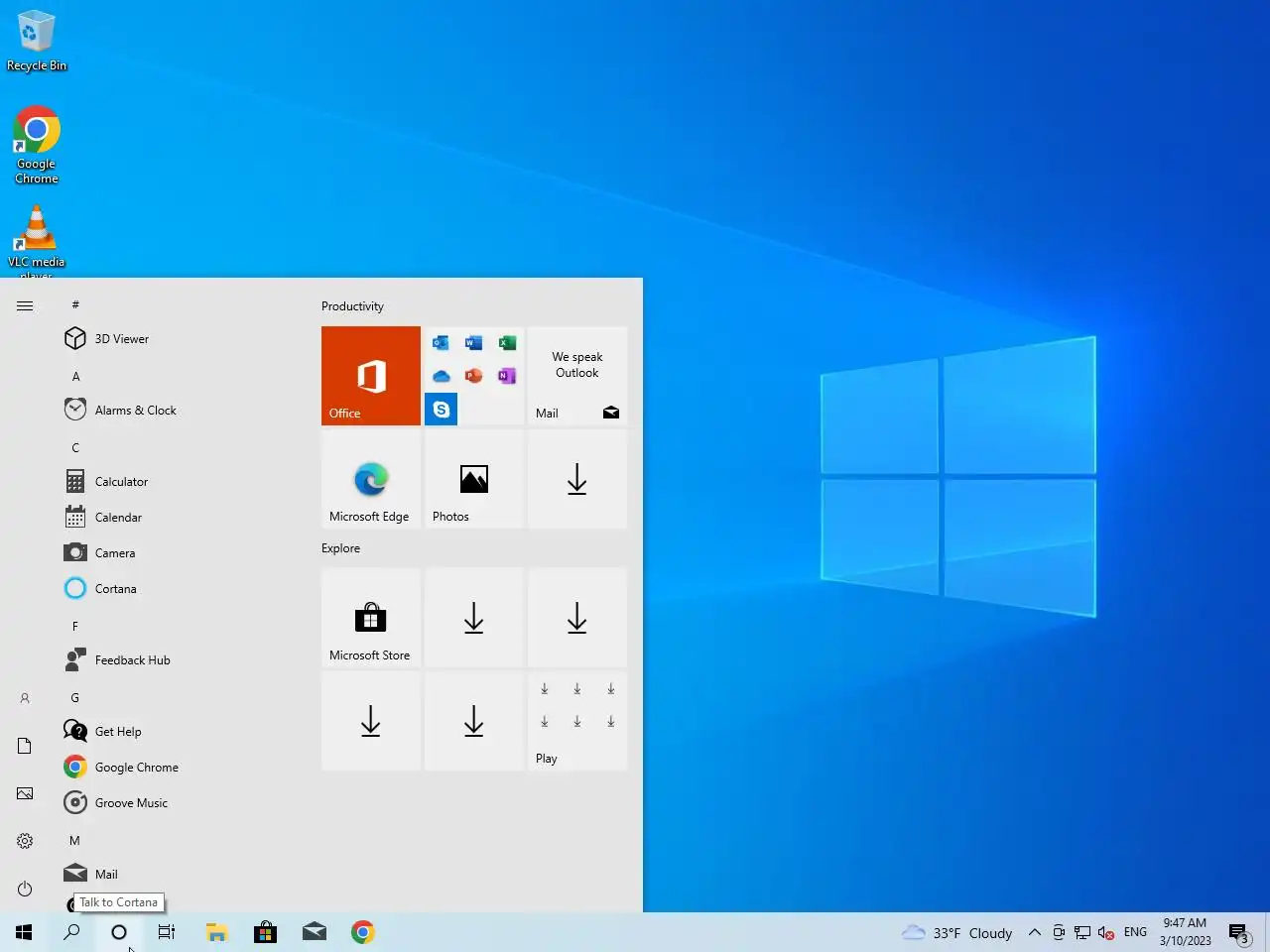Open the Office tile

click(x=370, y=376)
